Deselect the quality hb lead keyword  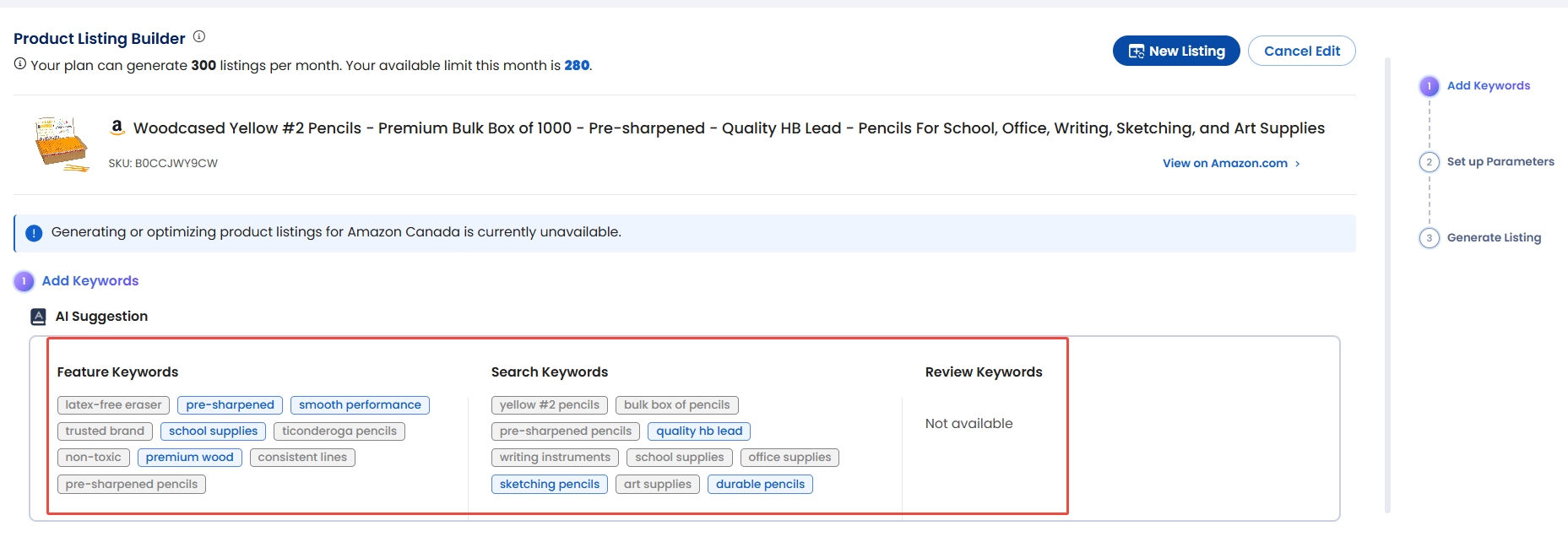[x=699, y=431]
